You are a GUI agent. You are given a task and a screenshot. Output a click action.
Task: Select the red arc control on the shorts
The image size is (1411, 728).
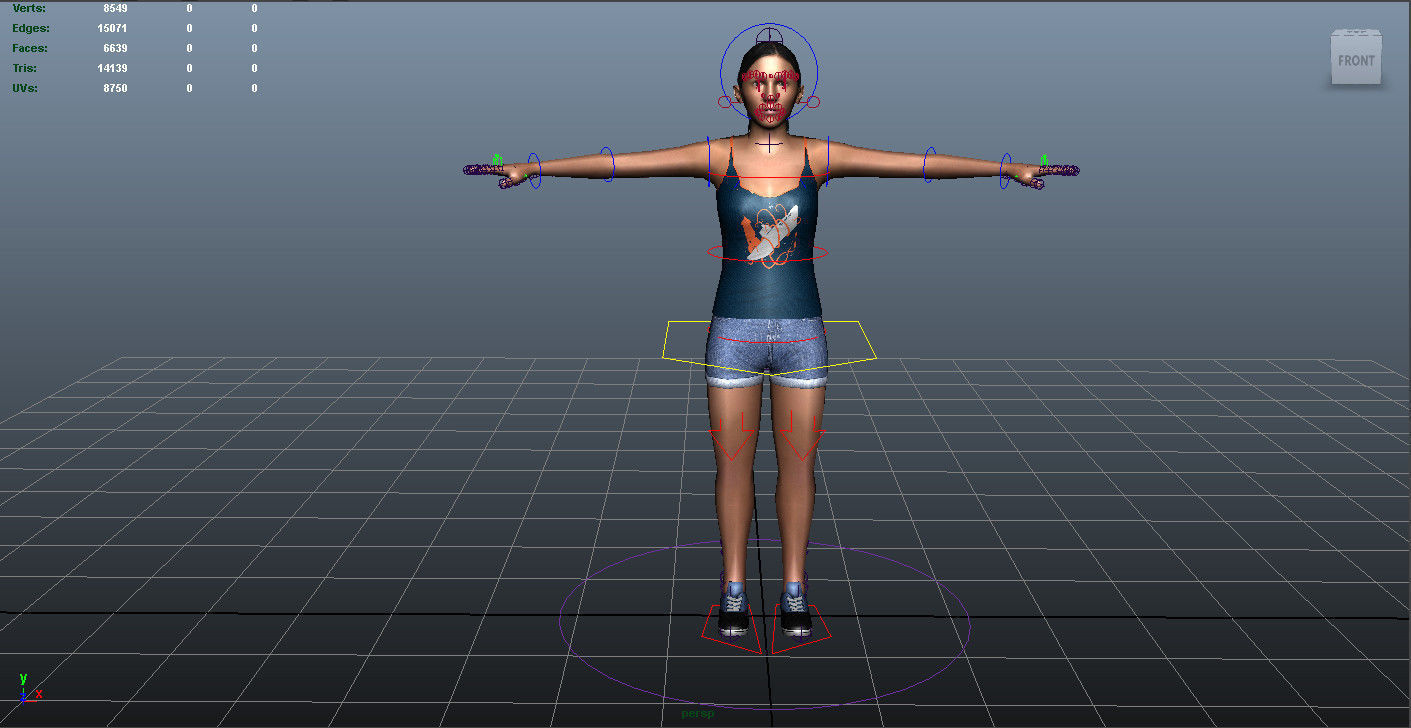pyautogui.click(x=768, y=340)
